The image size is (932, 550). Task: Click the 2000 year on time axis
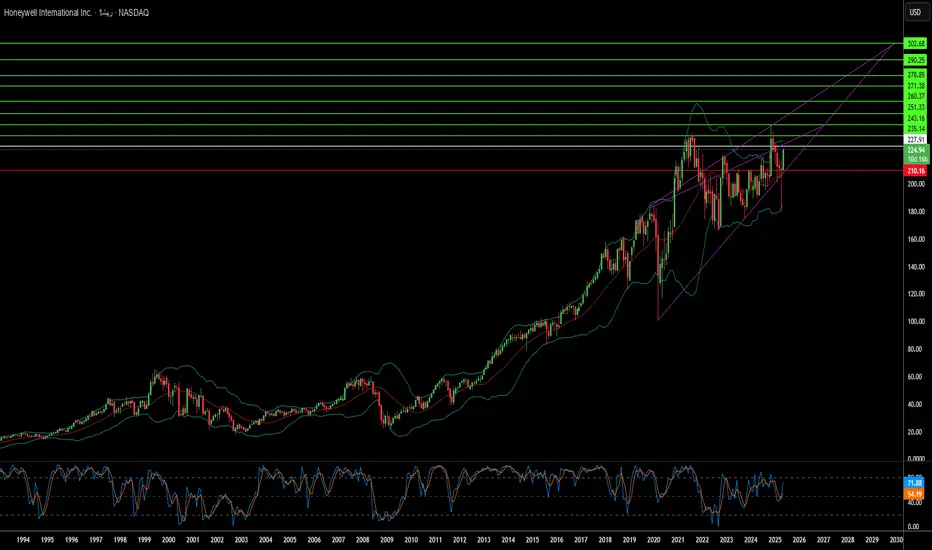(168, 540)
